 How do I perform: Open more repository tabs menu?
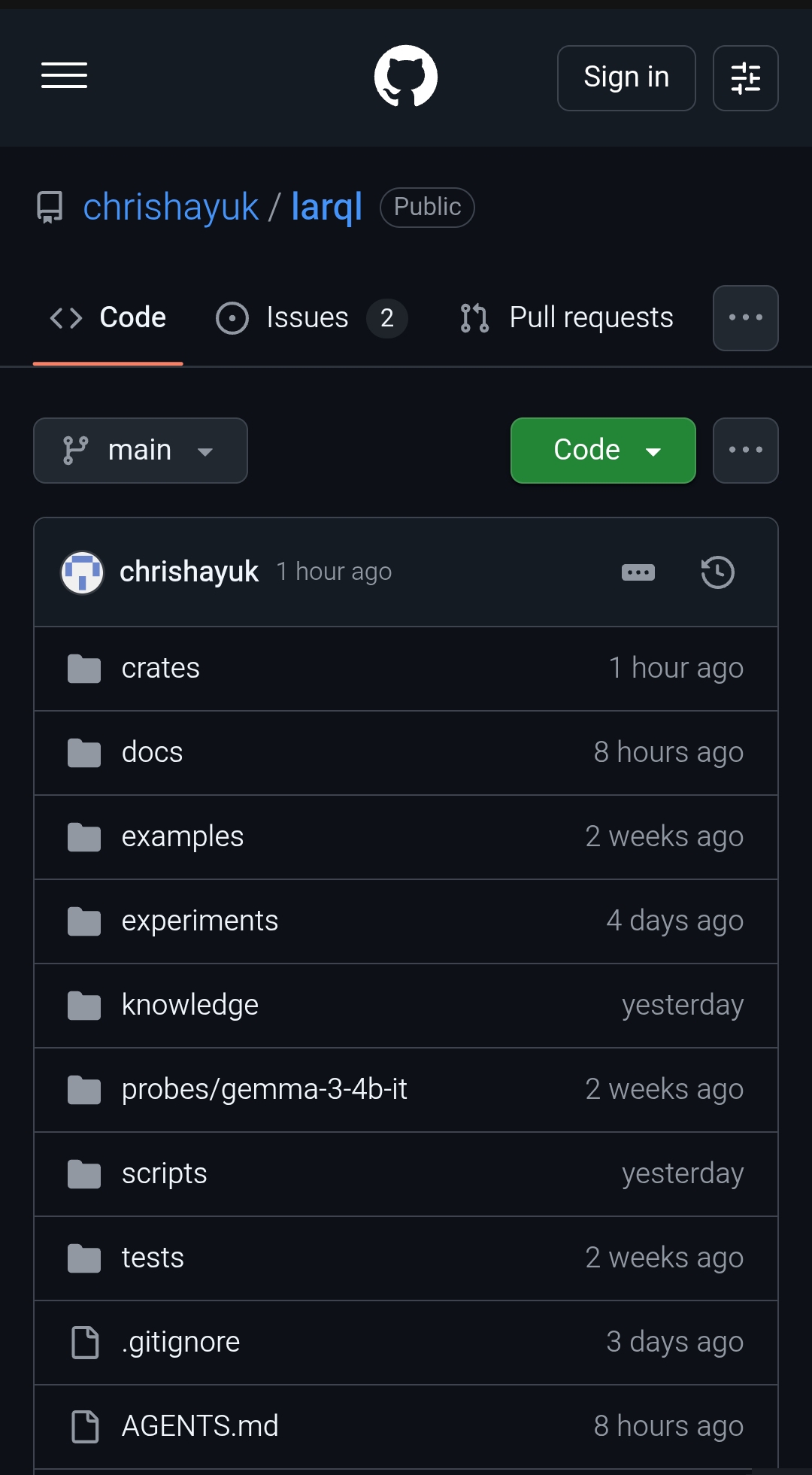tap(745, 318)
